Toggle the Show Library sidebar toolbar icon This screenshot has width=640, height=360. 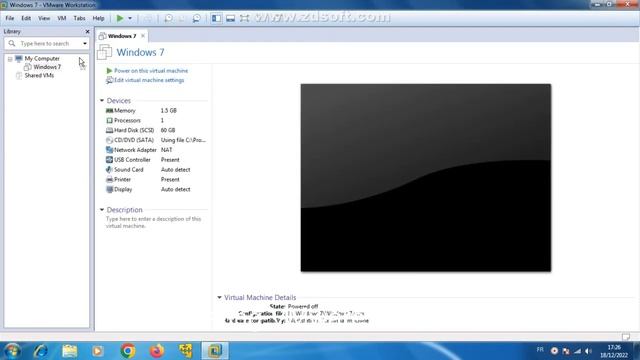click(x=216, y=18)
